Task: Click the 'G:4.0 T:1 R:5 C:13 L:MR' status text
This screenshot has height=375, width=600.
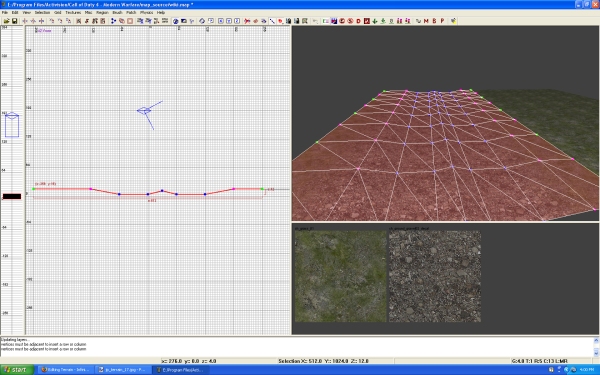Action: pyautogui.click(x=539, y=361)
